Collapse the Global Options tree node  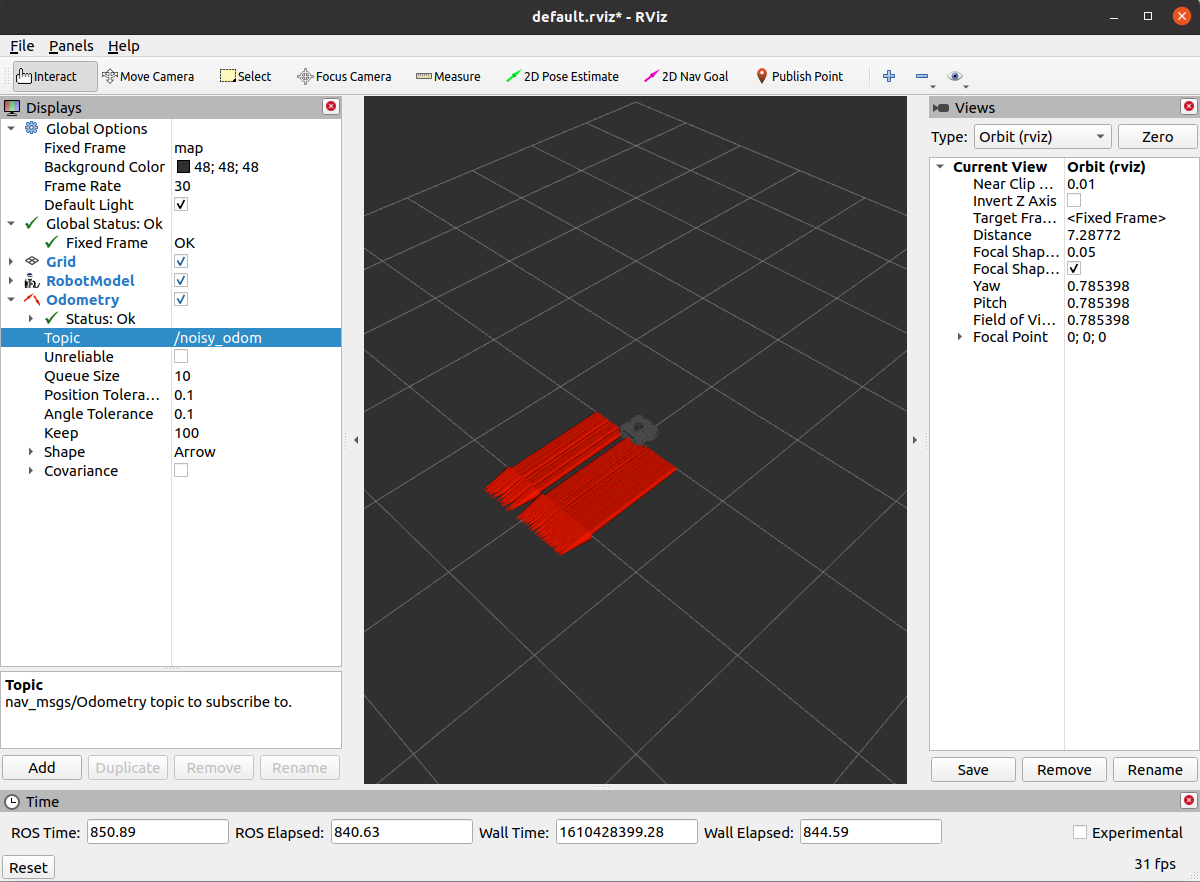tap(11, 128)
